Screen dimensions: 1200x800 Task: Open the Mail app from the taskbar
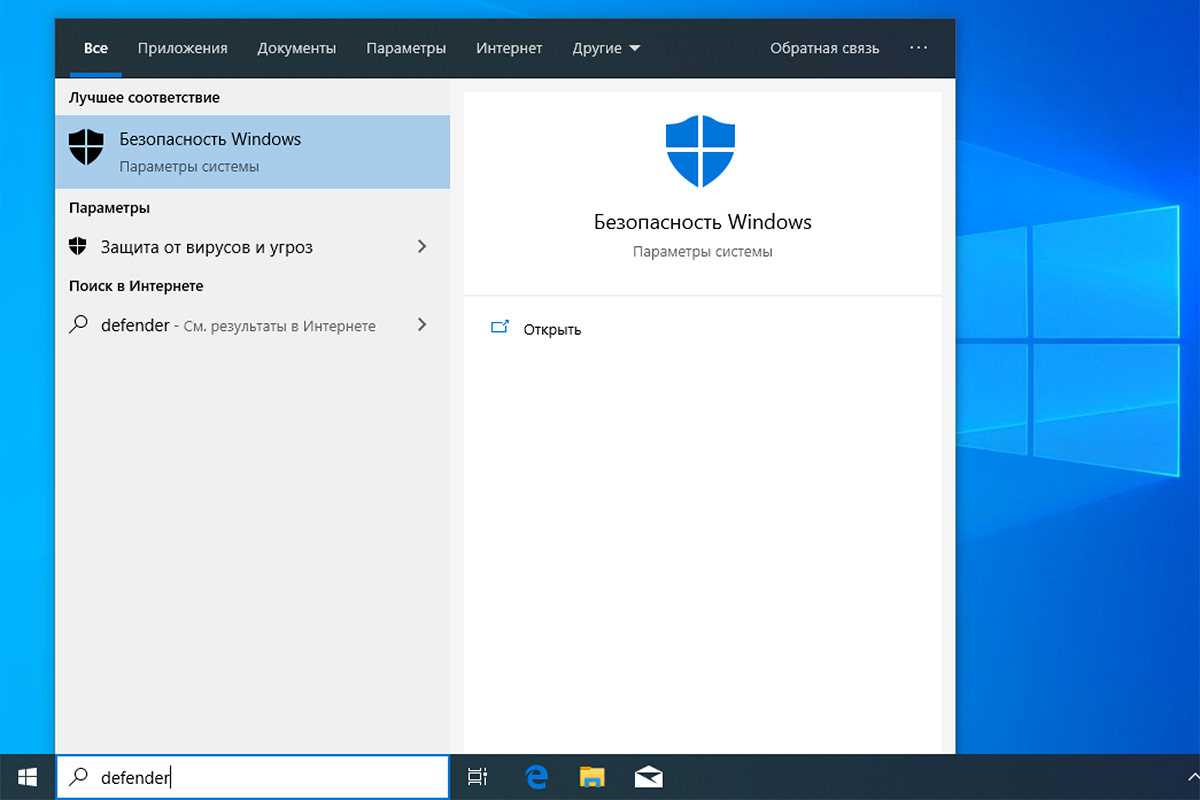(x=649, y=777)
